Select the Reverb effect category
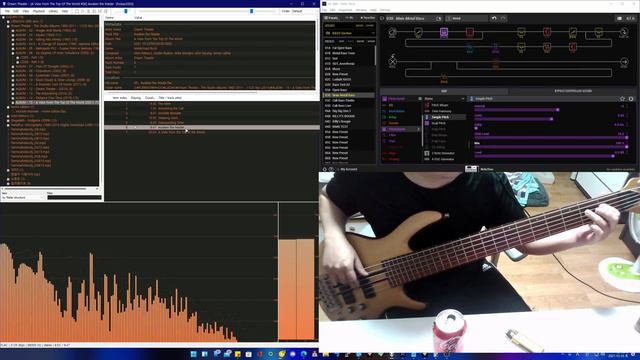The image size is (640, 360). coord(393,123)
